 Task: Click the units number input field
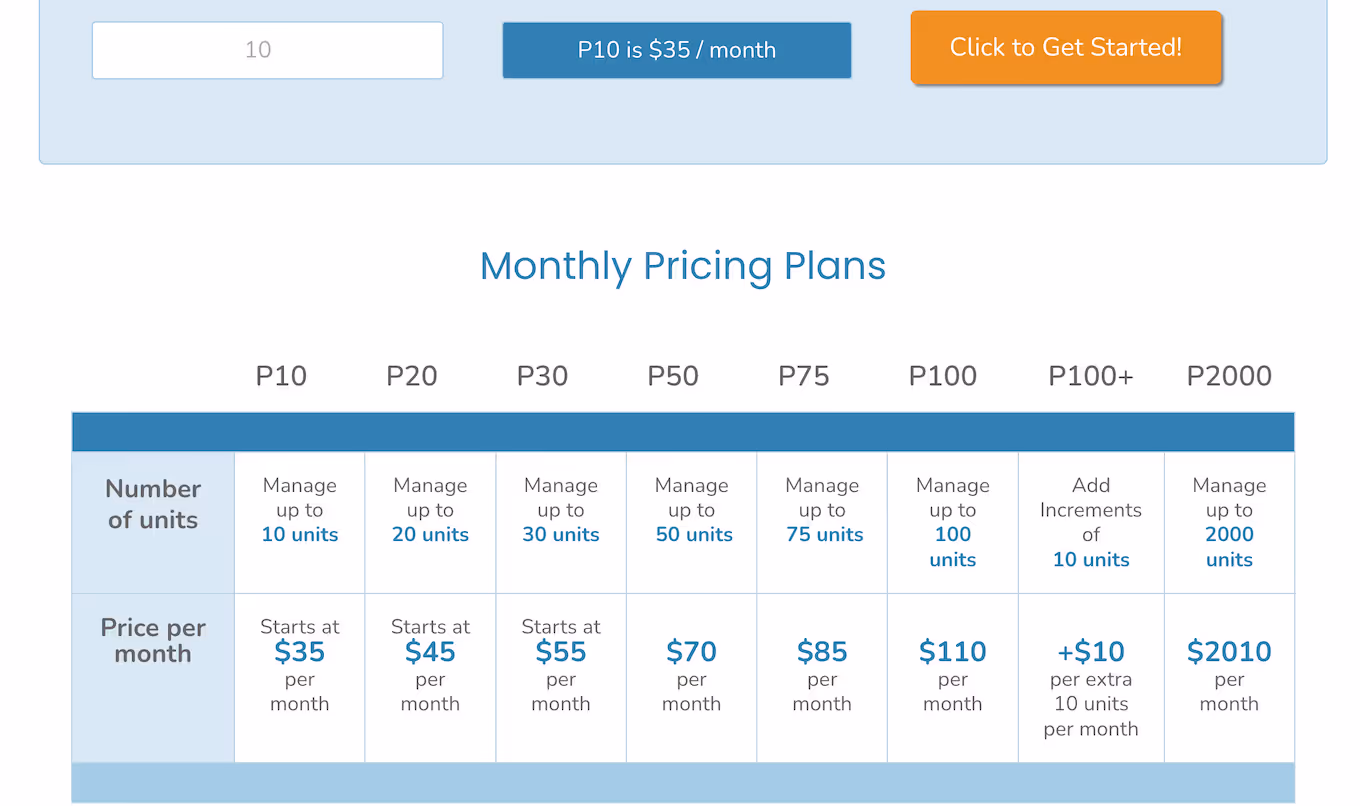coord(267,49)
